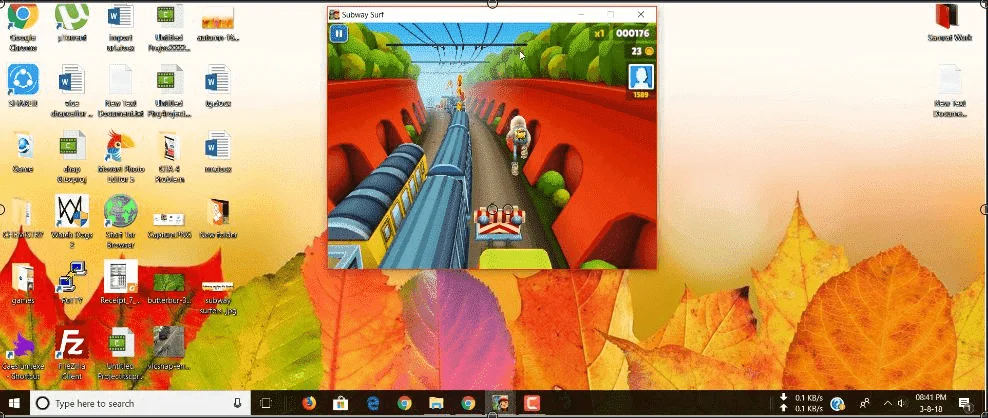The width and height of the screenshot is (988, 418).
Task: Select the subway surfers.jpg file
Action: [217, 296]
